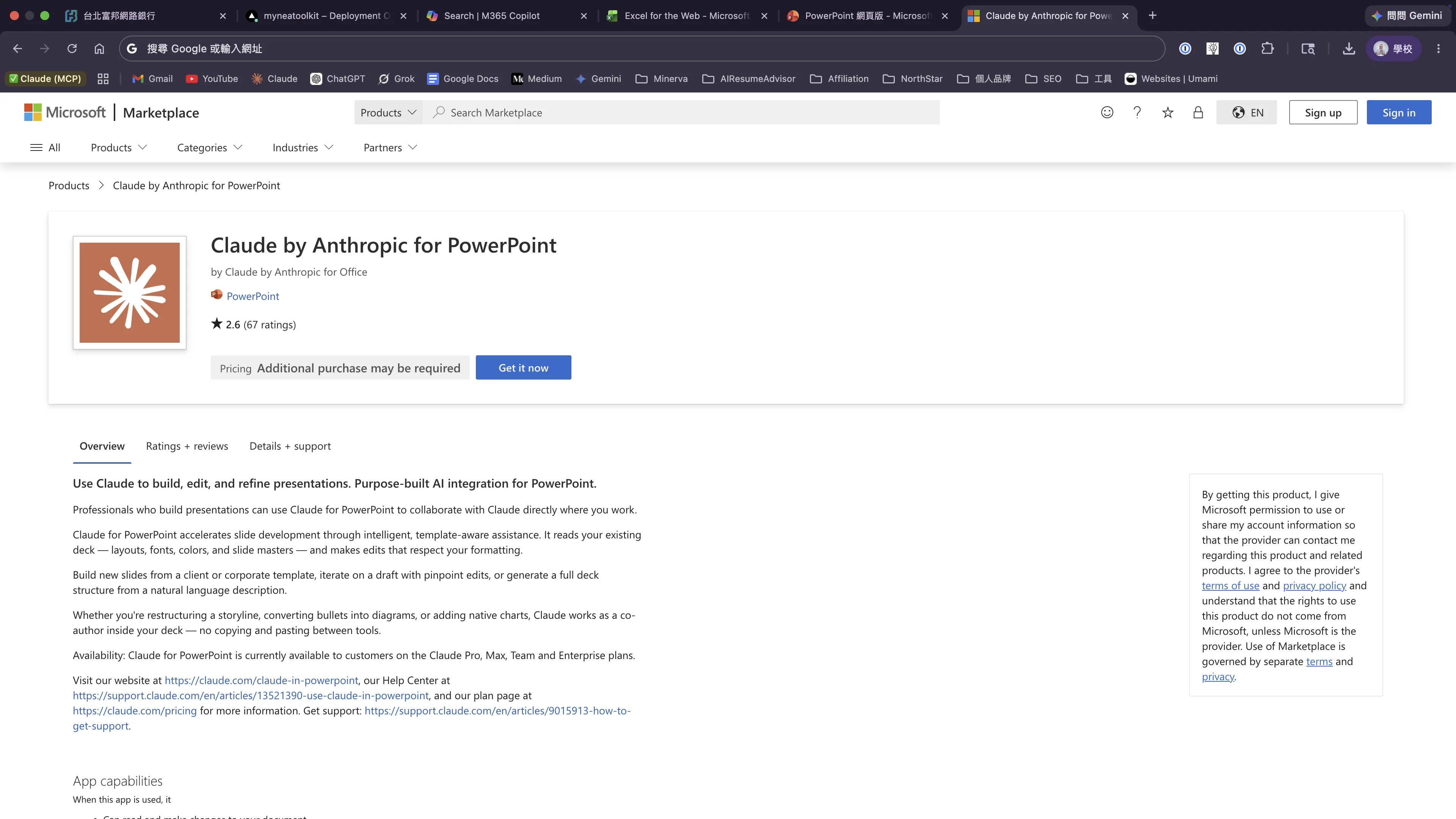Viewport: 1456px width, 819px height.
Task: Click the Marketplace title link
Action: 161,113
